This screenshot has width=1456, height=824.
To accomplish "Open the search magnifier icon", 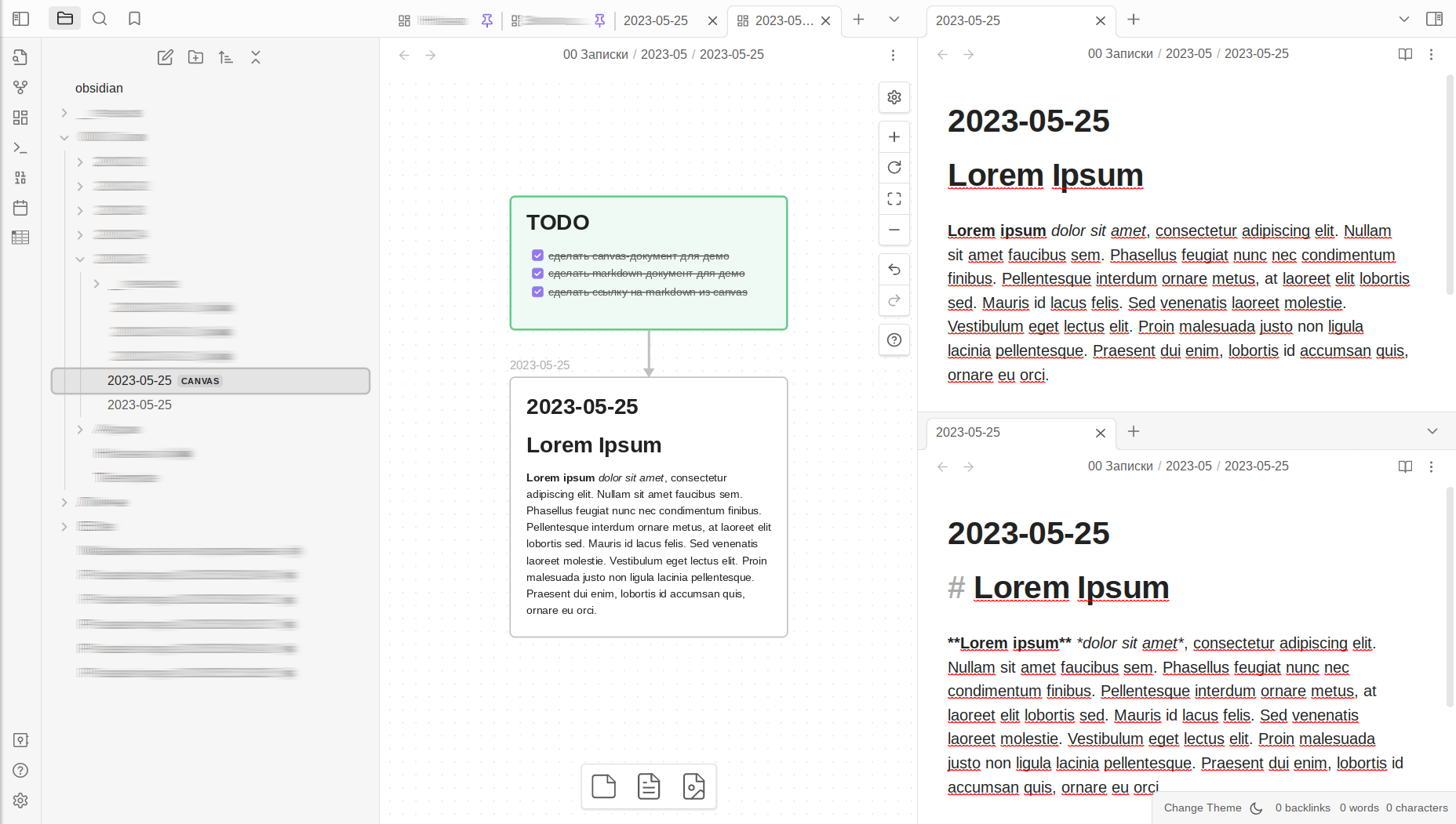I will 100,18.
